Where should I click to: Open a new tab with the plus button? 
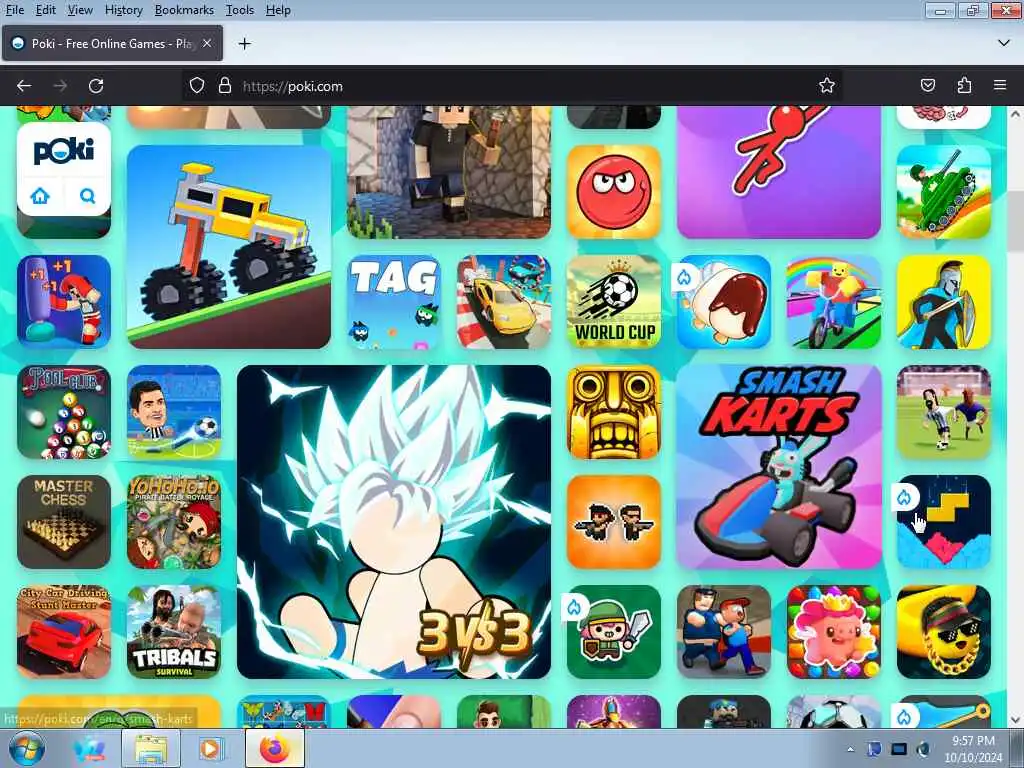[x=245, y=44]
